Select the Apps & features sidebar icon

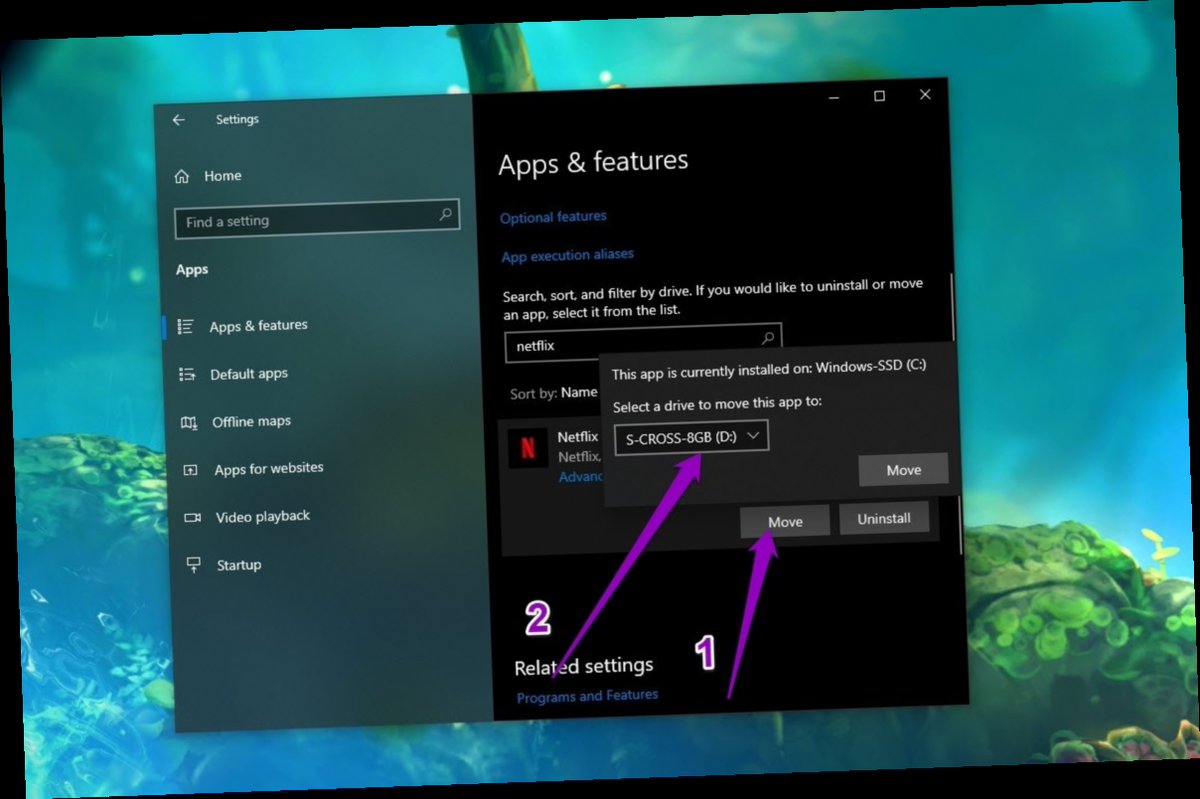point(185,326)
